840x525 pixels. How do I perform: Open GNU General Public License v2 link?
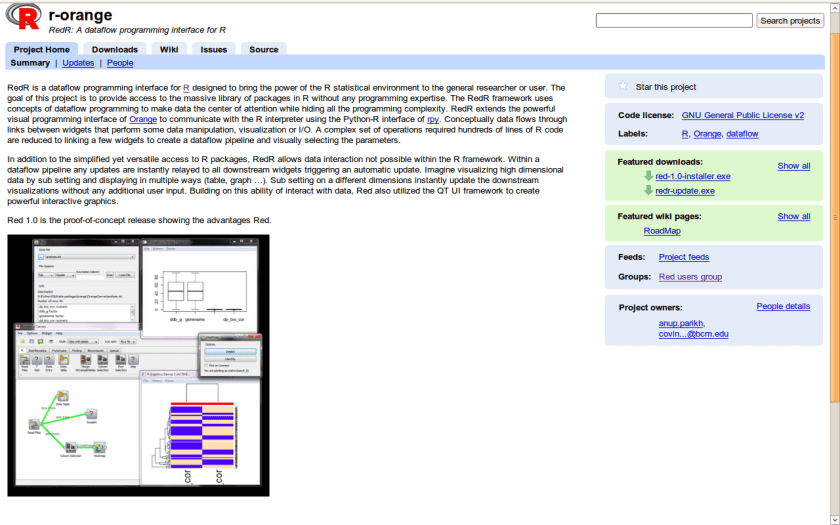743,116
